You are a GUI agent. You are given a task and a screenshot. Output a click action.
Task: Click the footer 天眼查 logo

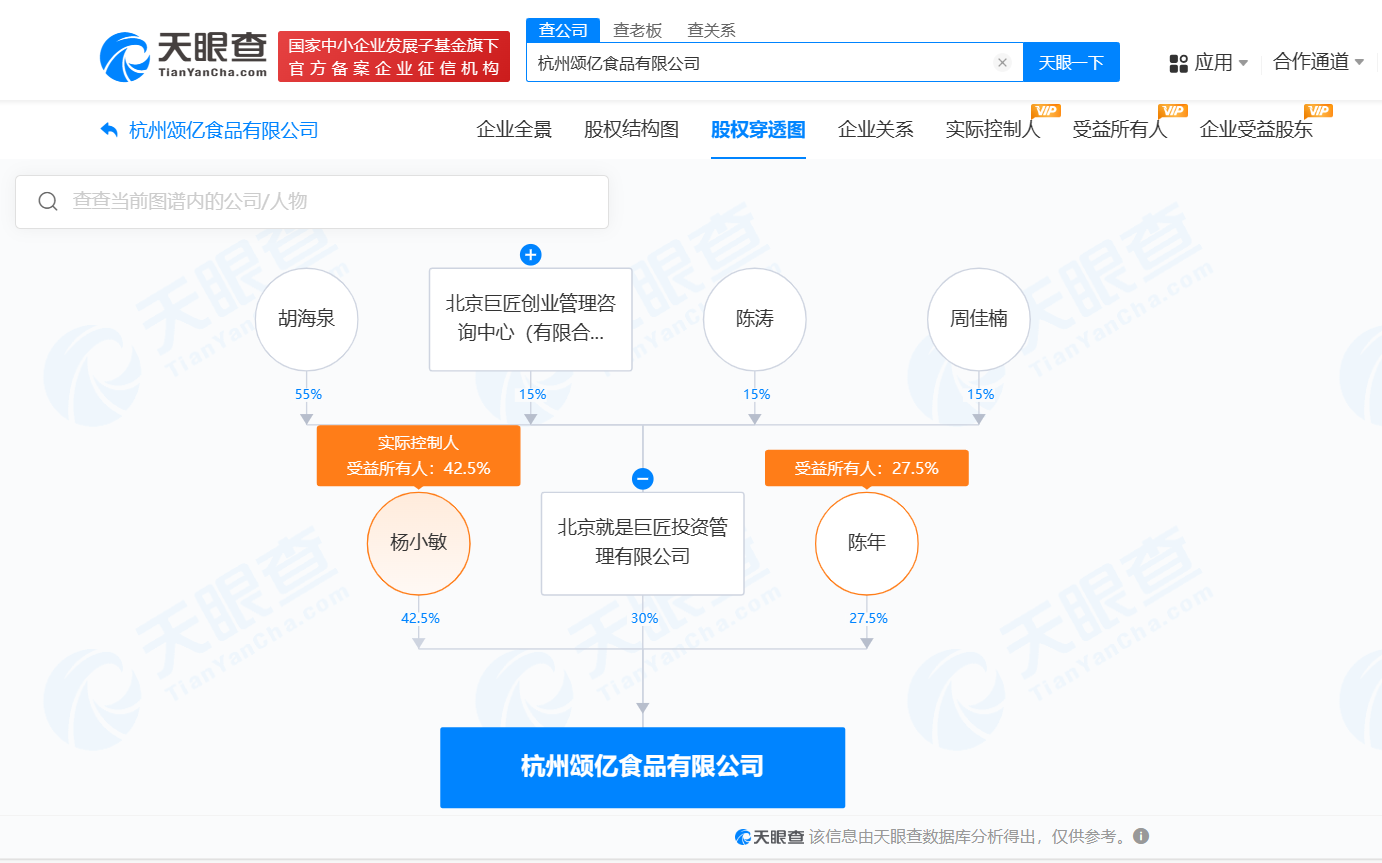pyautogui.click(x=769, y=836)
